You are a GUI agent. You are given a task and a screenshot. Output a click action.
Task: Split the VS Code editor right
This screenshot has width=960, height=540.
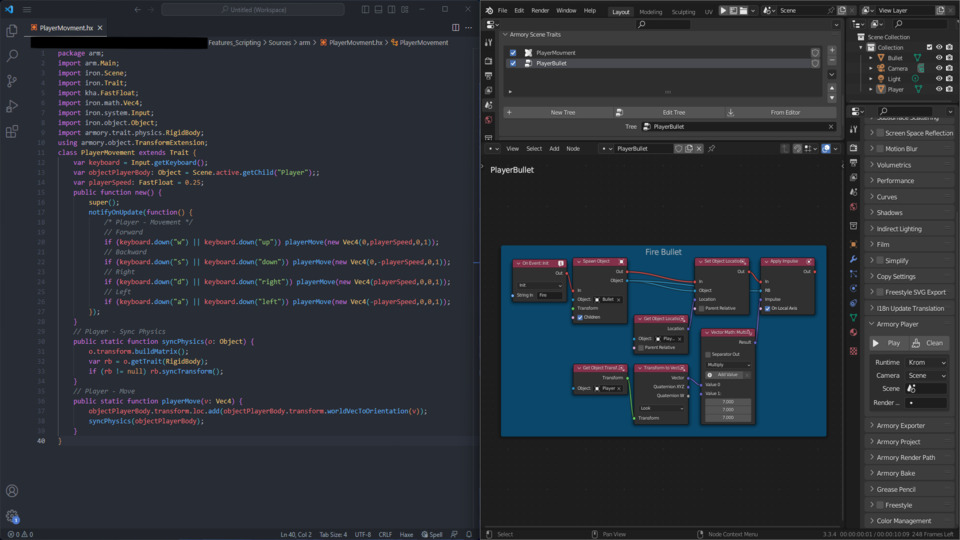click(x=456, y=28)
